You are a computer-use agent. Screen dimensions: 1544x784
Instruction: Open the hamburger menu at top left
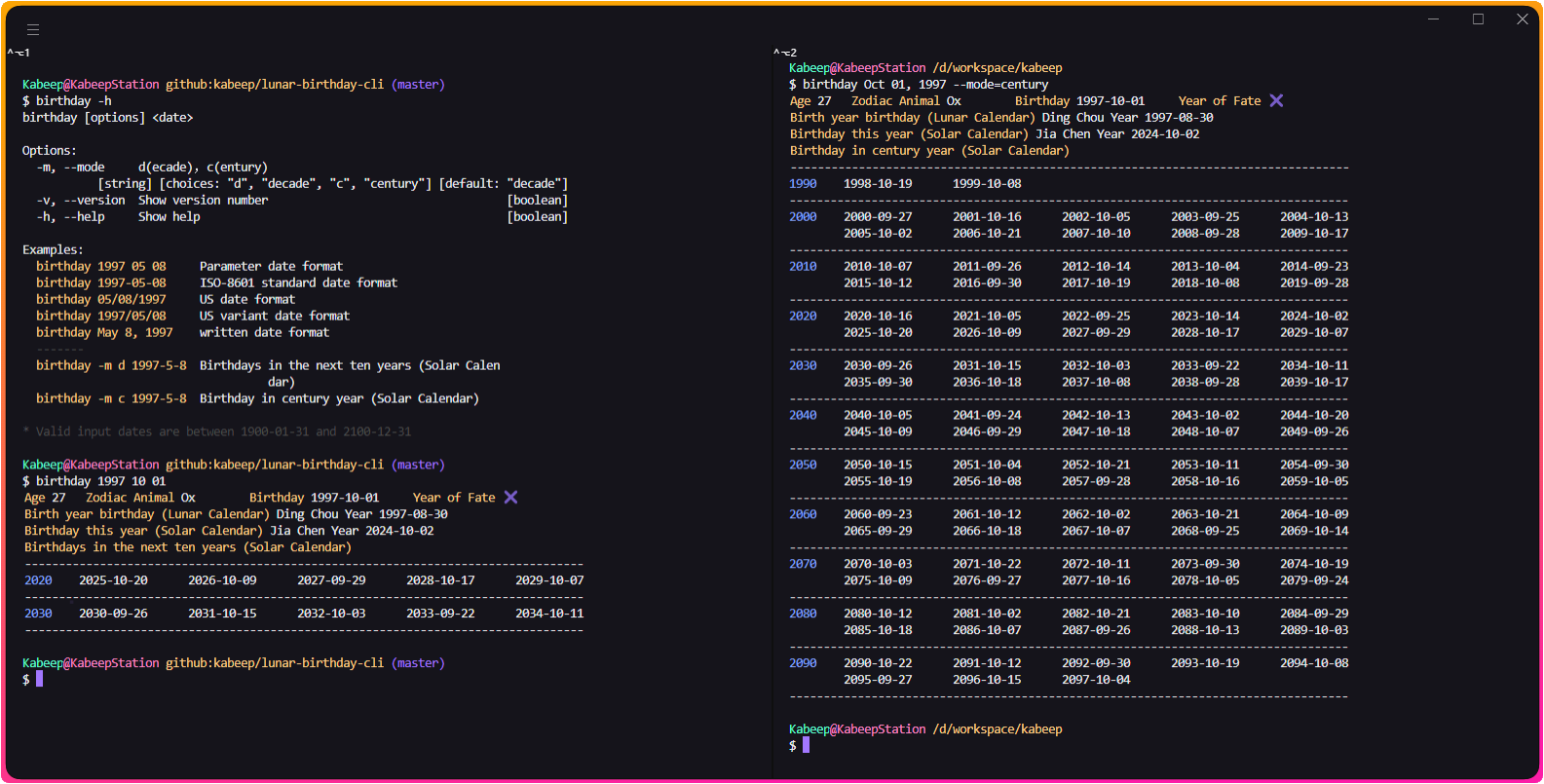point(33,29)
